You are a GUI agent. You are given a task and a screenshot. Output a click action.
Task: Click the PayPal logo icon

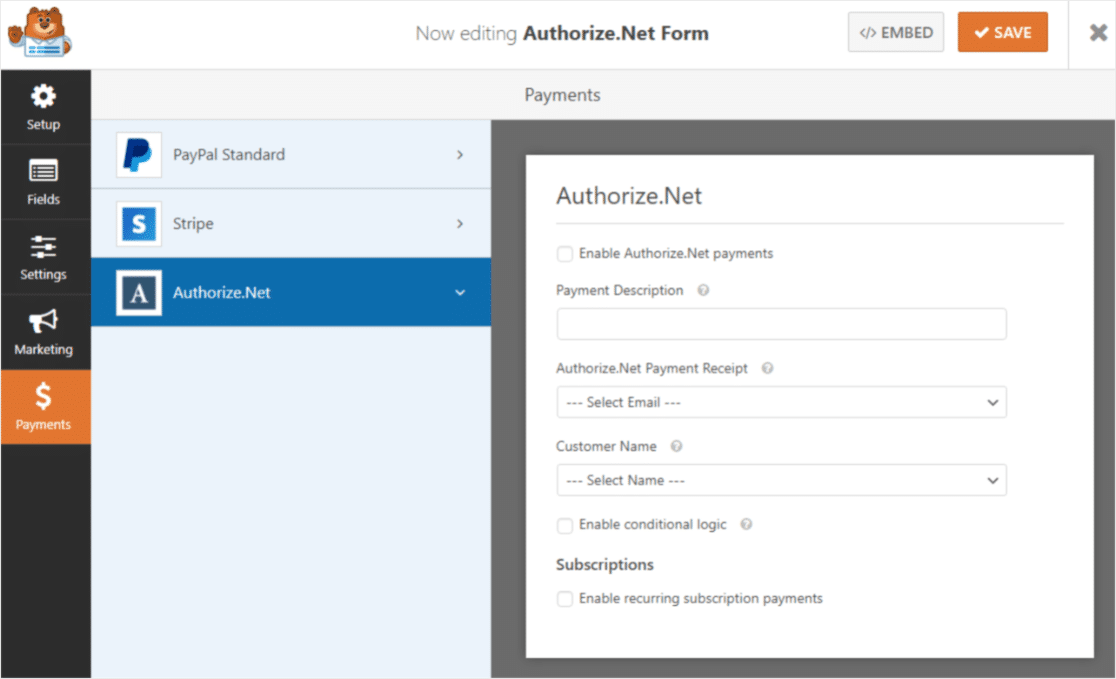tap(137, 155)
